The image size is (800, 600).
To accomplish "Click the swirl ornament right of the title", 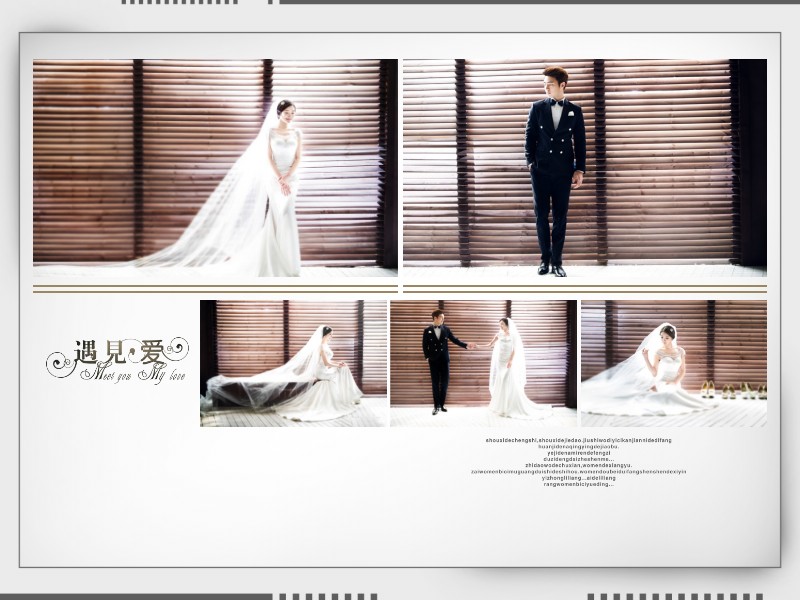I will coord(176,348).
